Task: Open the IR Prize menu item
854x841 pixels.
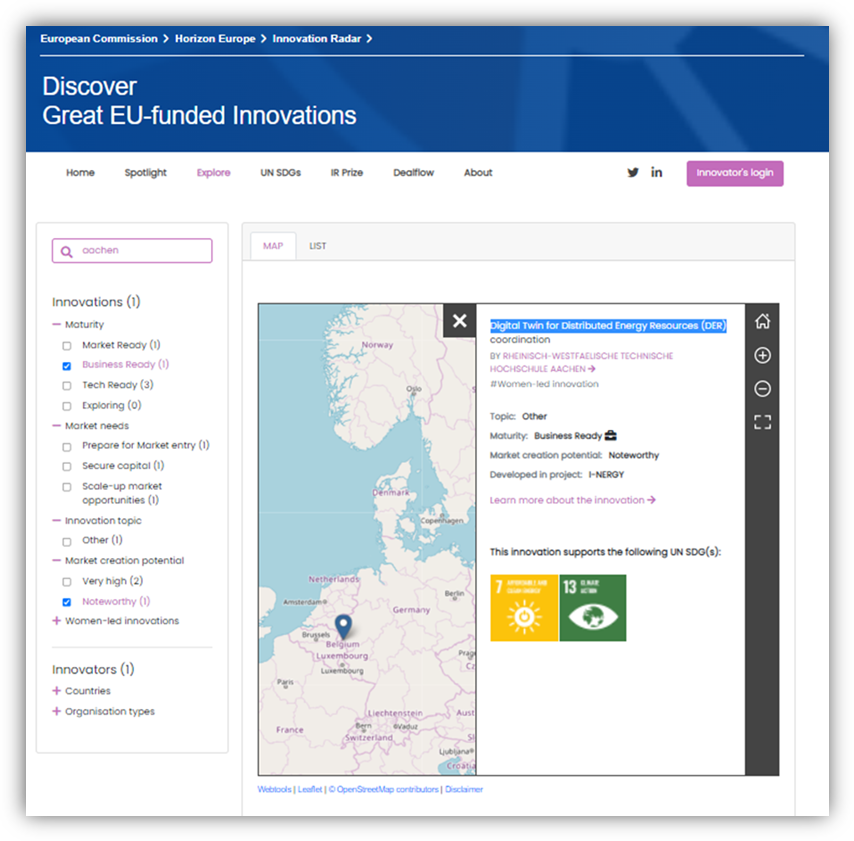Action: pos(346,173)
